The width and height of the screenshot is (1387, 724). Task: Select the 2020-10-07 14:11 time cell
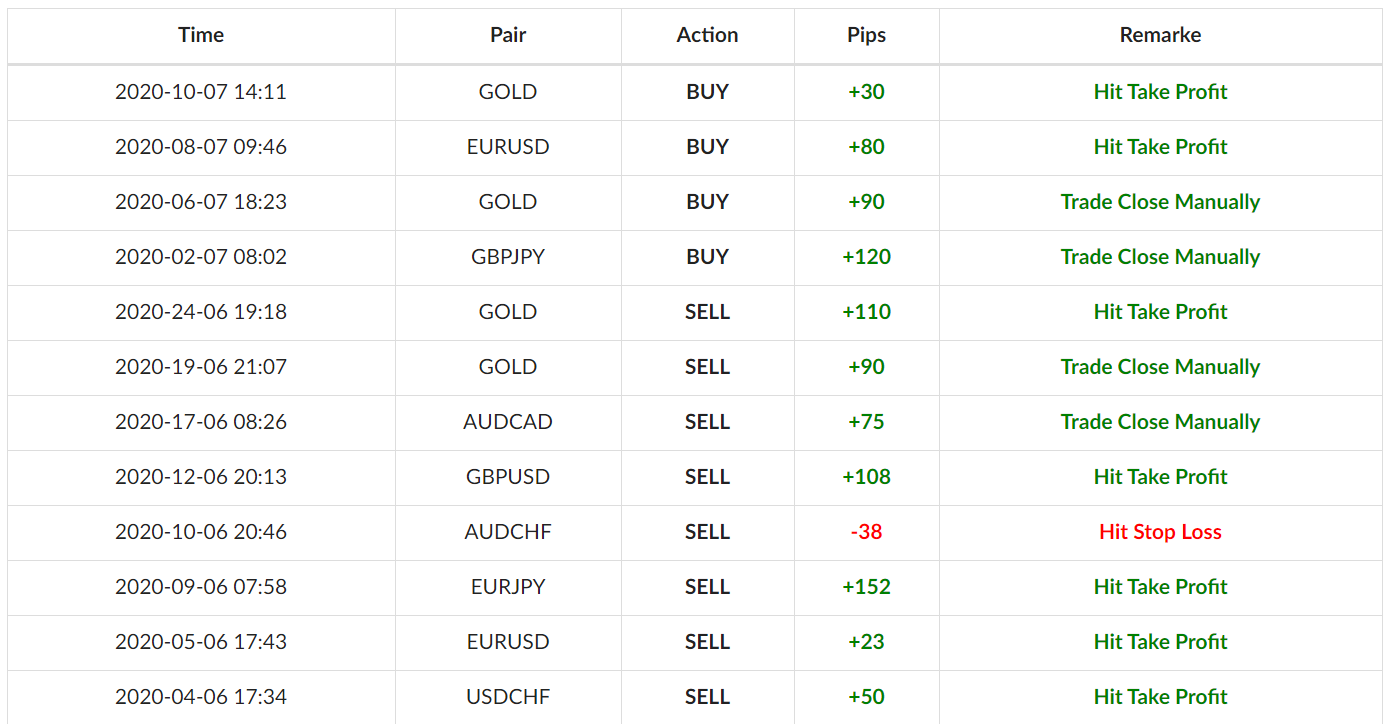(x=201, y=92)
